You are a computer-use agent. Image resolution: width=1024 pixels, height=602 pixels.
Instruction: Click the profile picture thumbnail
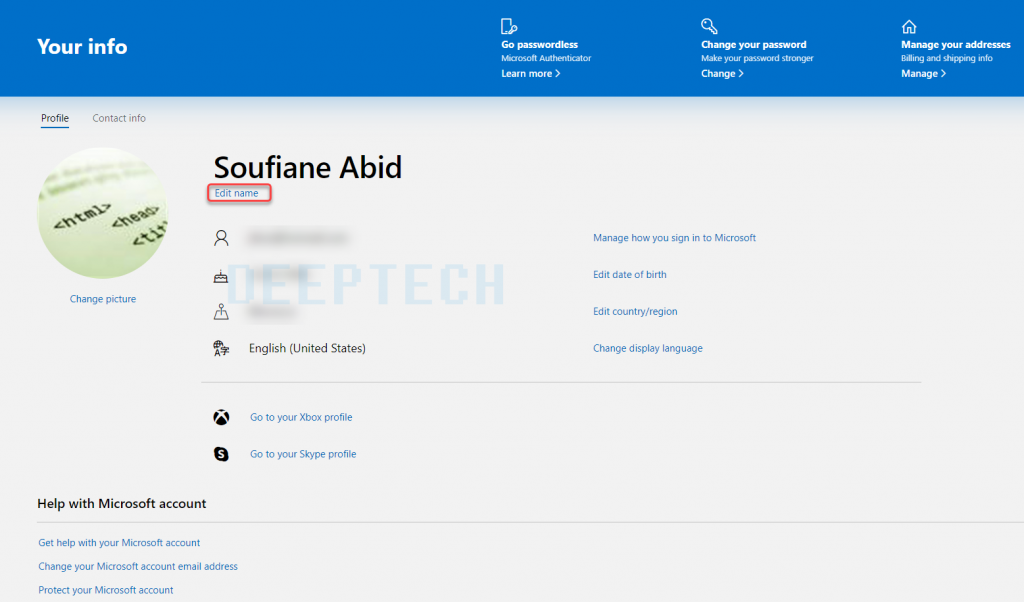[103, 213]
